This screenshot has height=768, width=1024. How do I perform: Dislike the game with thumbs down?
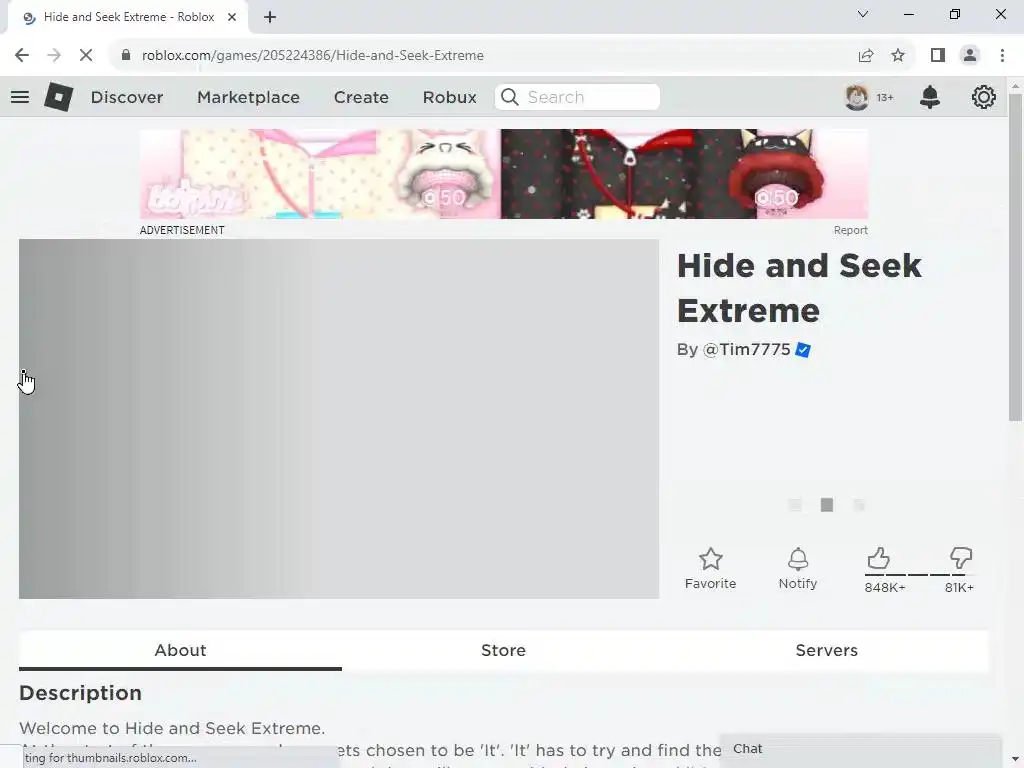tap(961, 559)
